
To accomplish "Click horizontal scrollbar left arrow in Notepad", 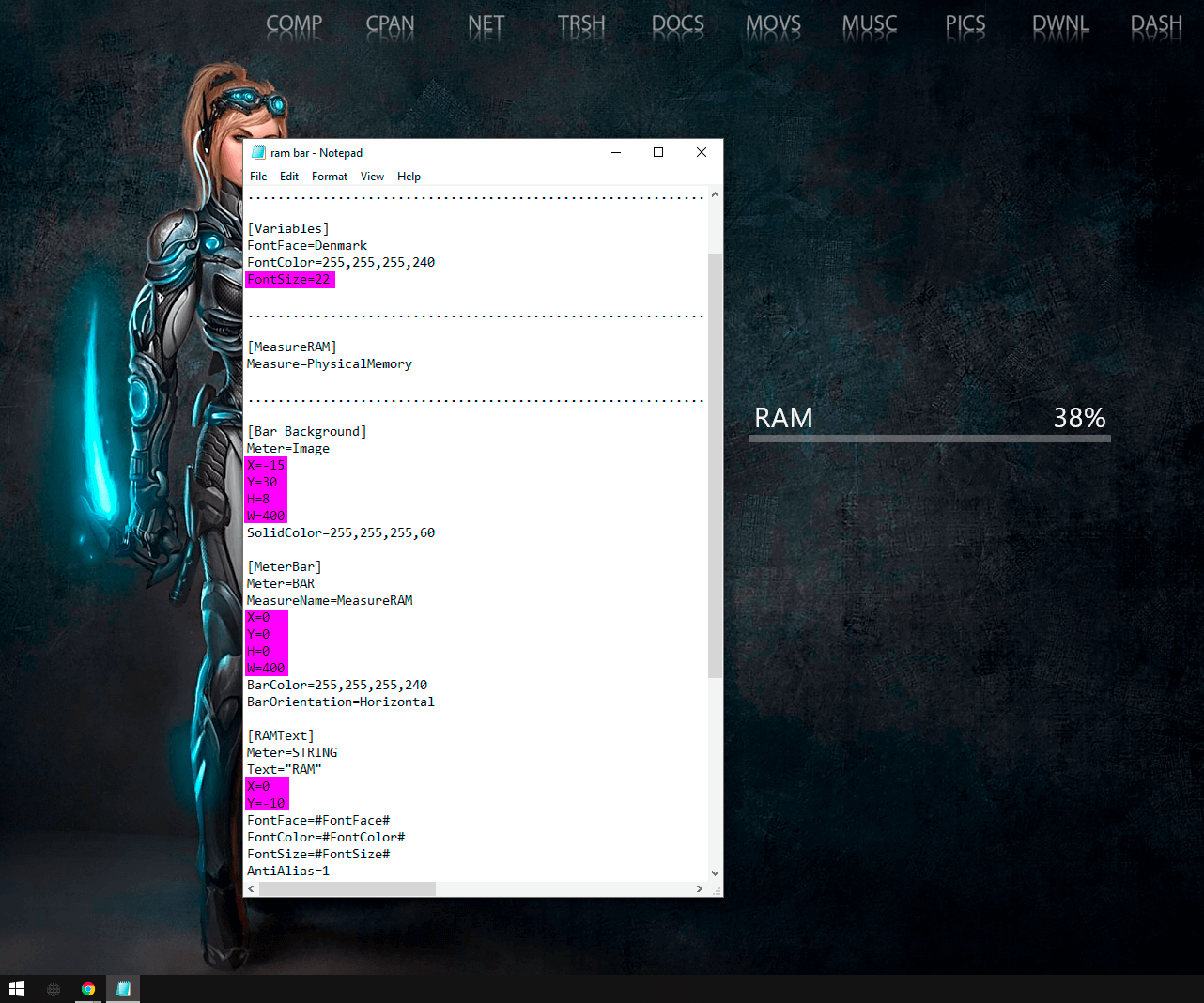I will pos(251,888).
